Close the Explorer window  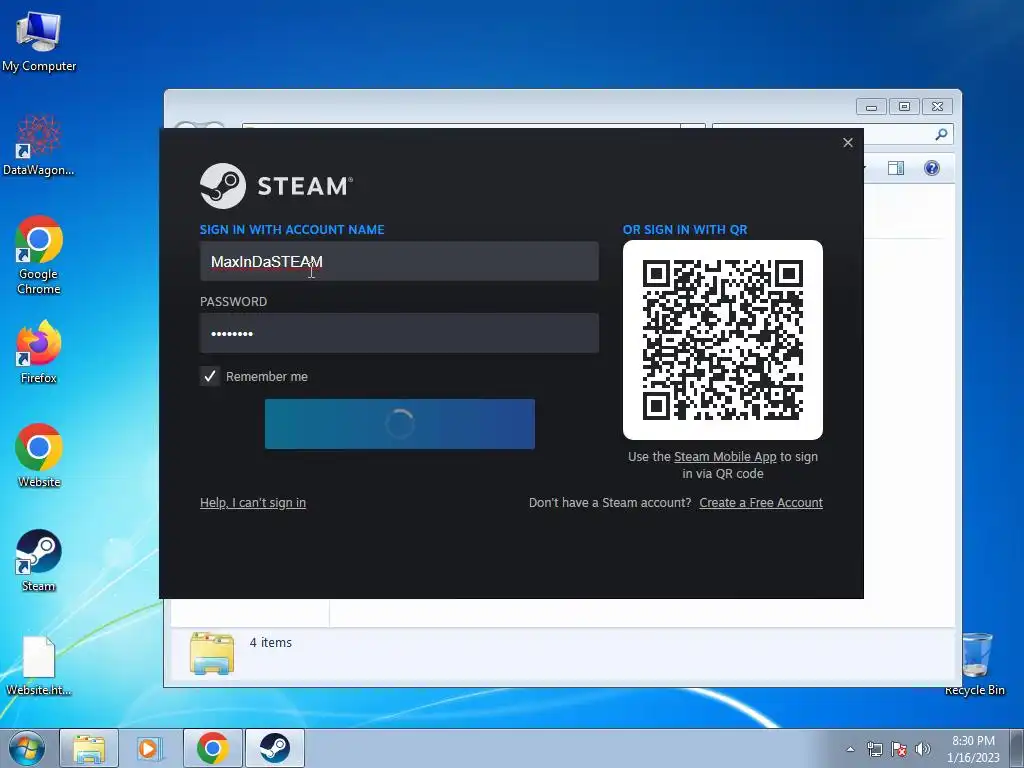pyautogui.click(x=937, y=106)
